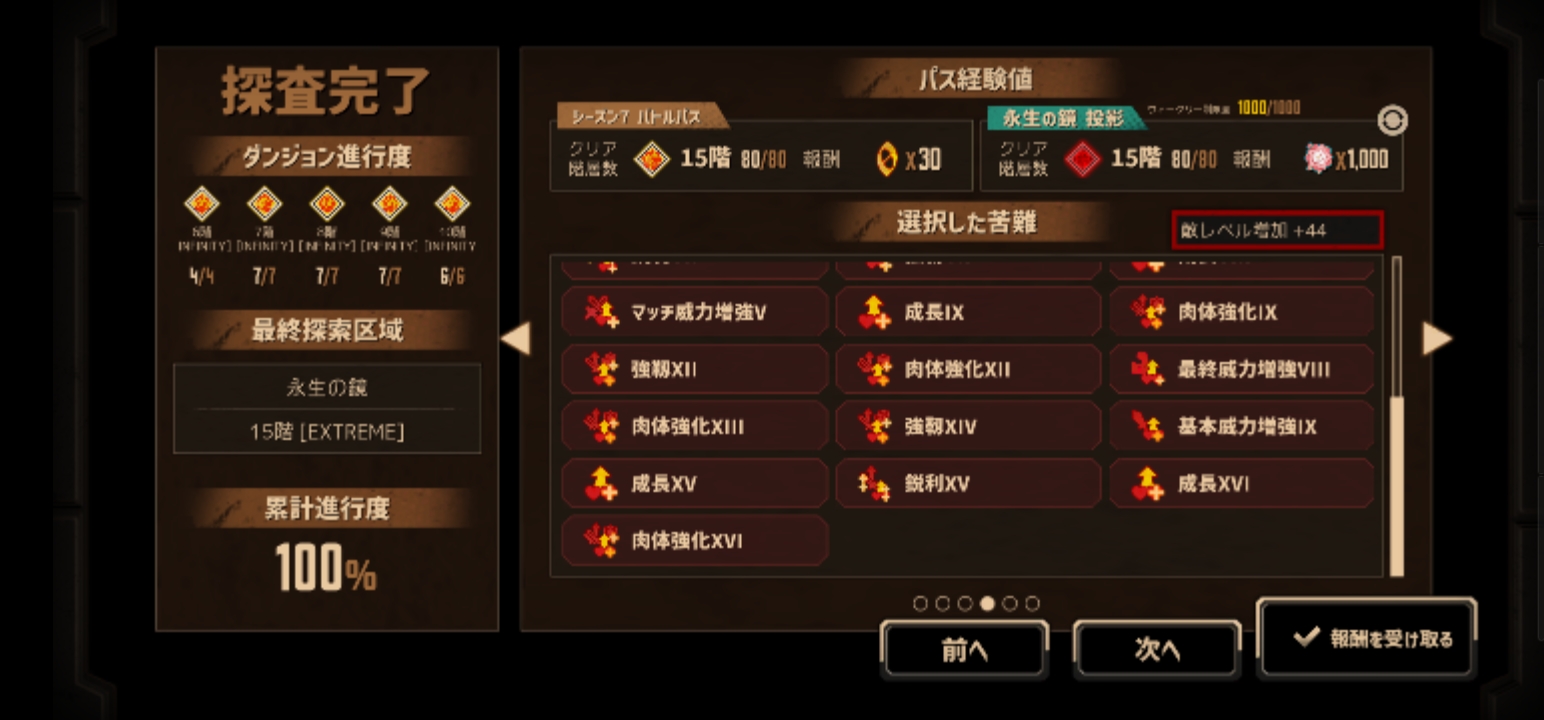Go to previous page with left arrow

point(515,338)
